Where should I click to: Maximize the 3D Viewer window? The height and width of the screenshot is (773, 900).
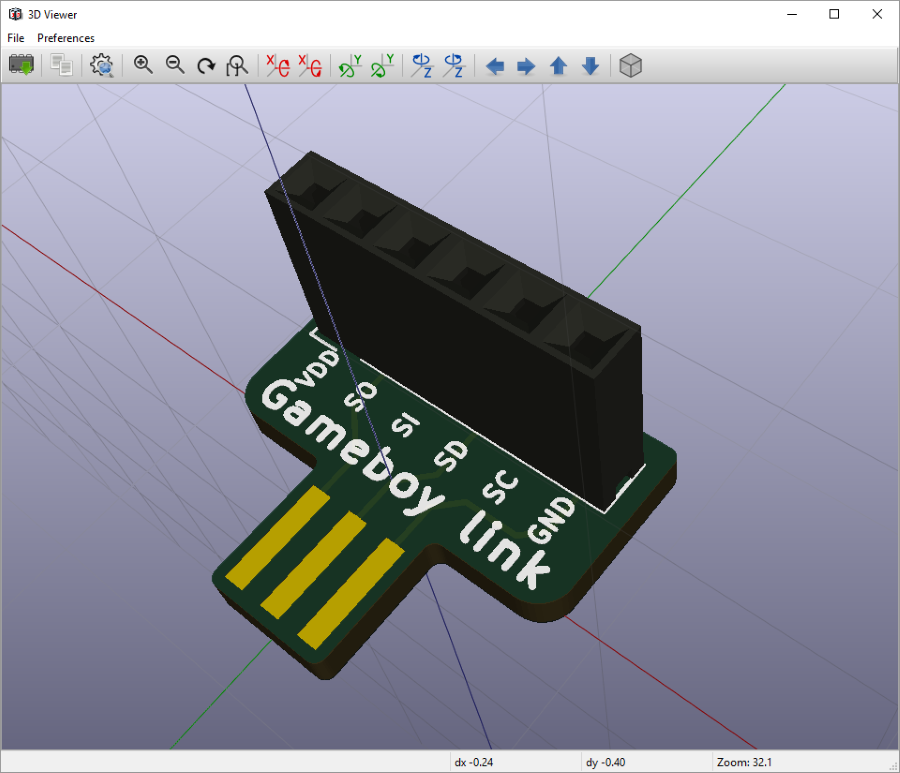click(834, 14)
